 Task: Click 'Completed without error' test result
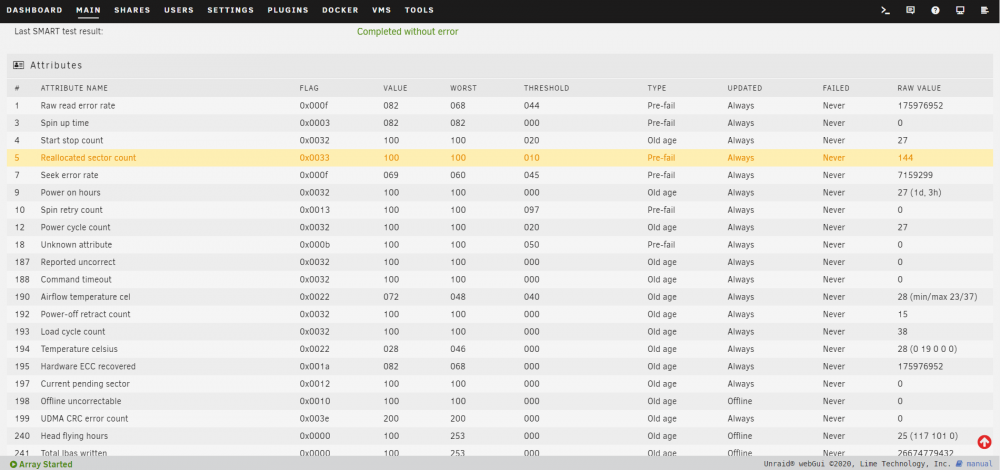(x=408, y=31)
